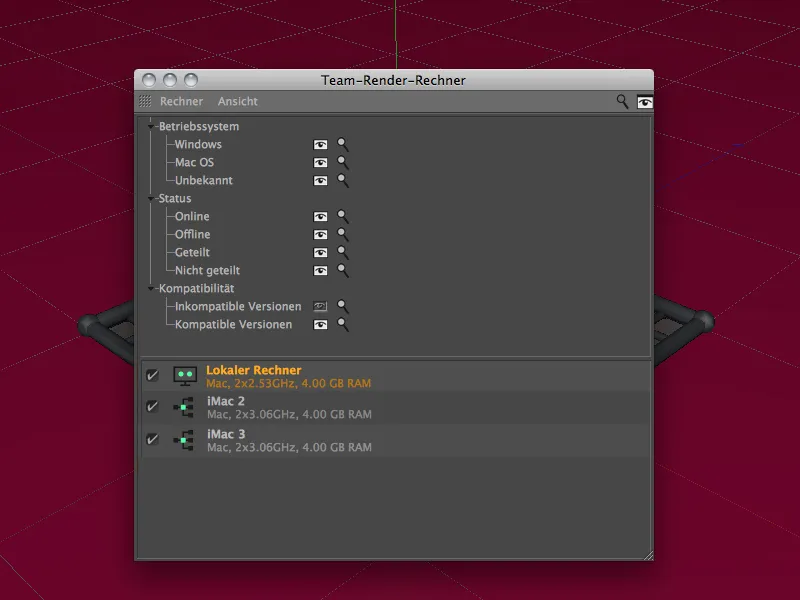This screenshot has width=800, height=600.
Task: Open the Rechner menu
Action: (x=181, y=102)
